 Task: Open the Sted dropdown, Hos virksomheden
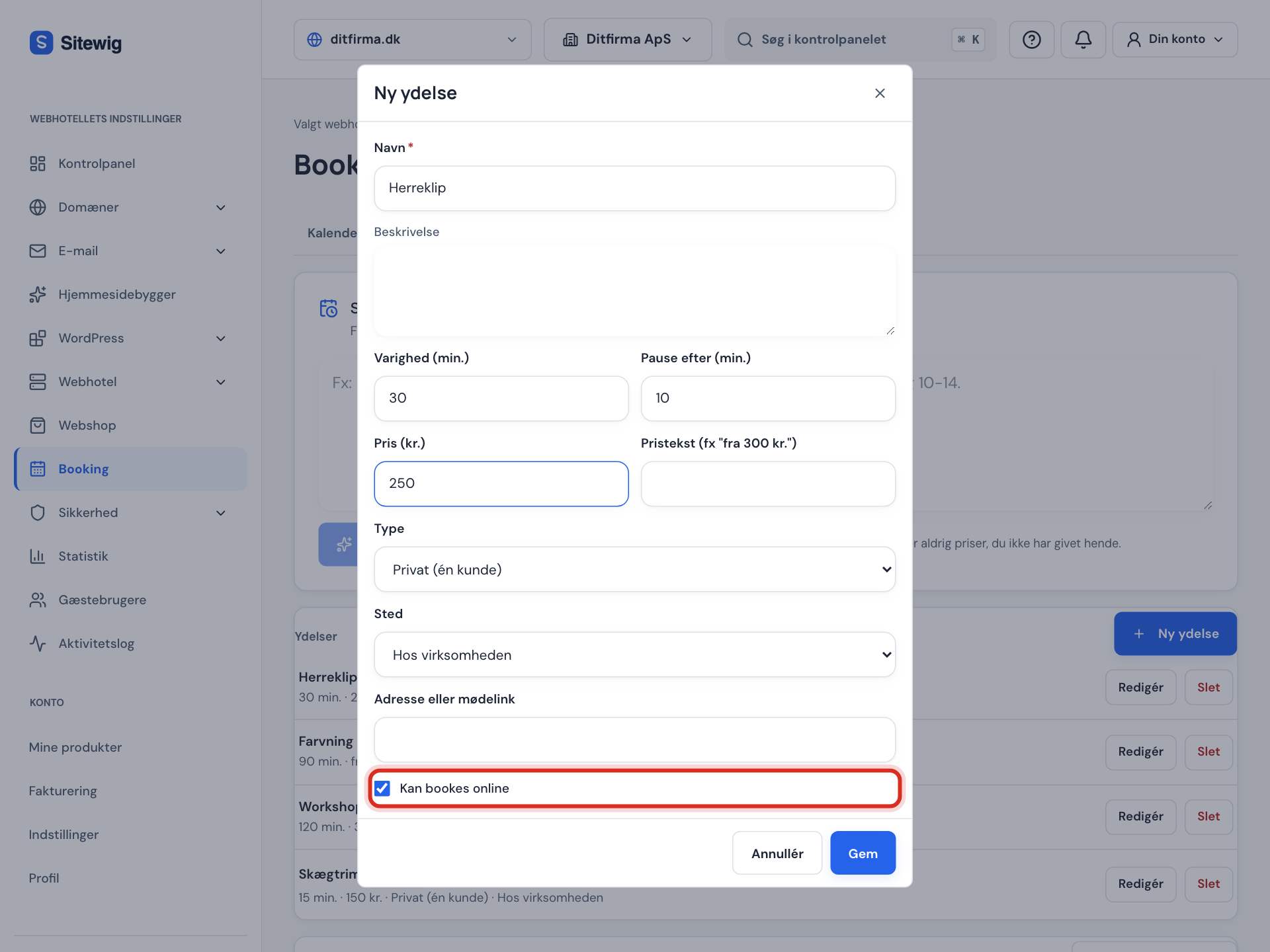coord(634,655)
